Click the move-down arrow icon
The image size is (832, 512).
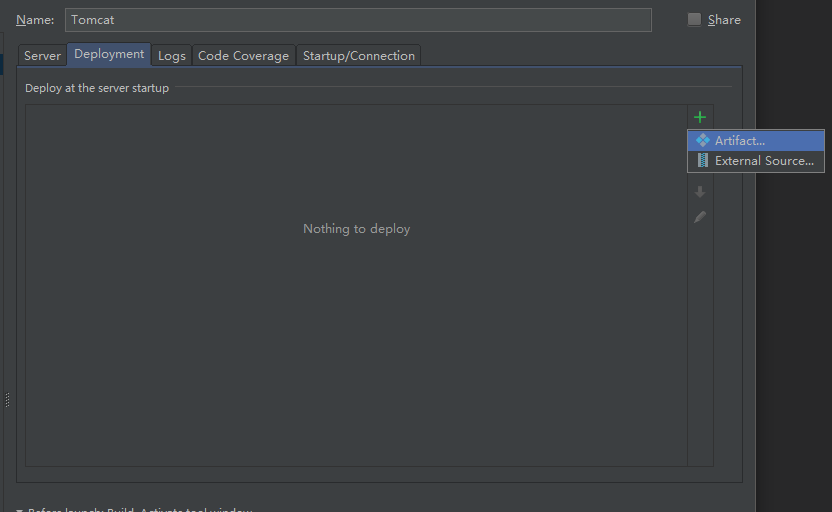click(700, 192)
